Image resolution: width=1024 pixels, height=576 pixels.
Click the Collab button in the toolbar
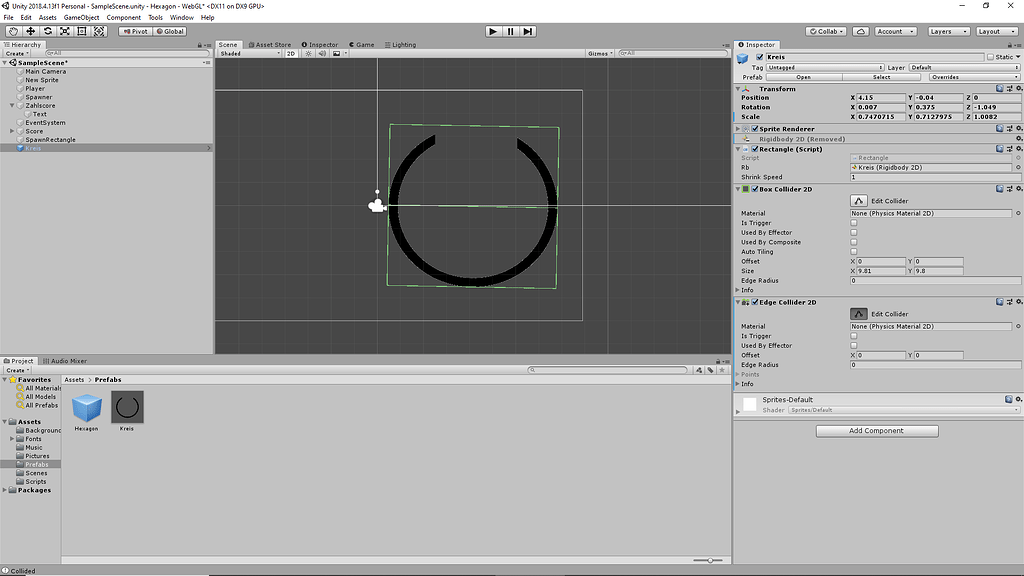click(824, 31)
